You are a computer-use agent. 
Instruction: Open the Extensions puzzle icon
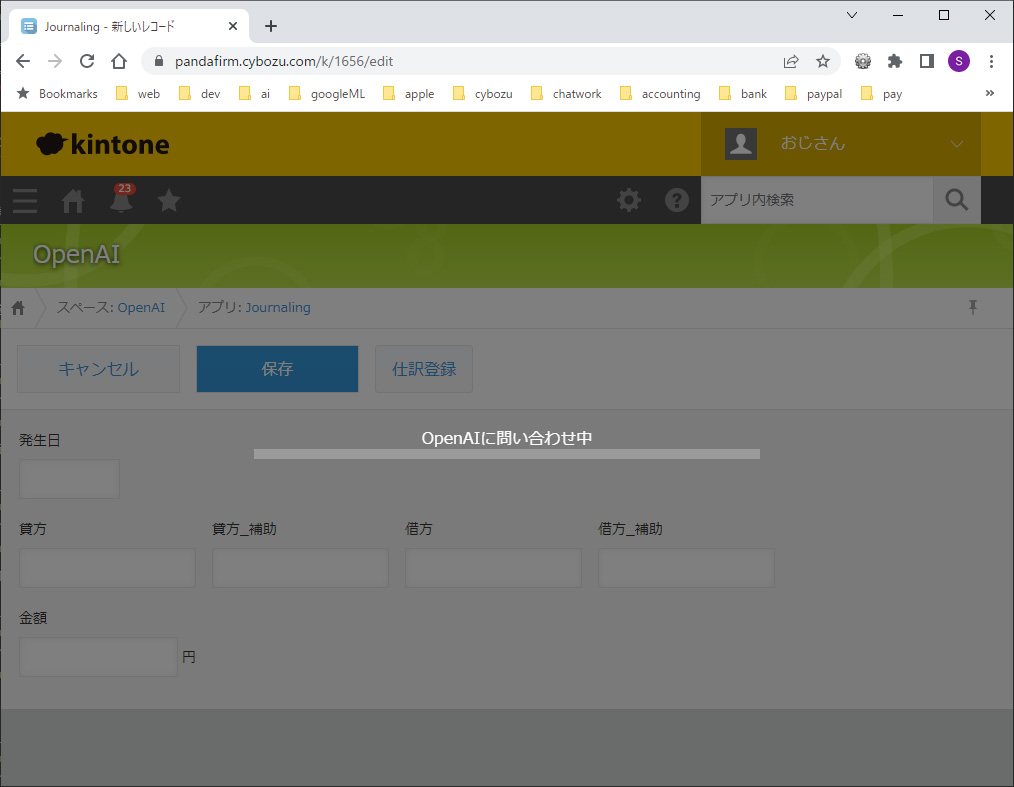pyautogui.click(x=895, y=61)
